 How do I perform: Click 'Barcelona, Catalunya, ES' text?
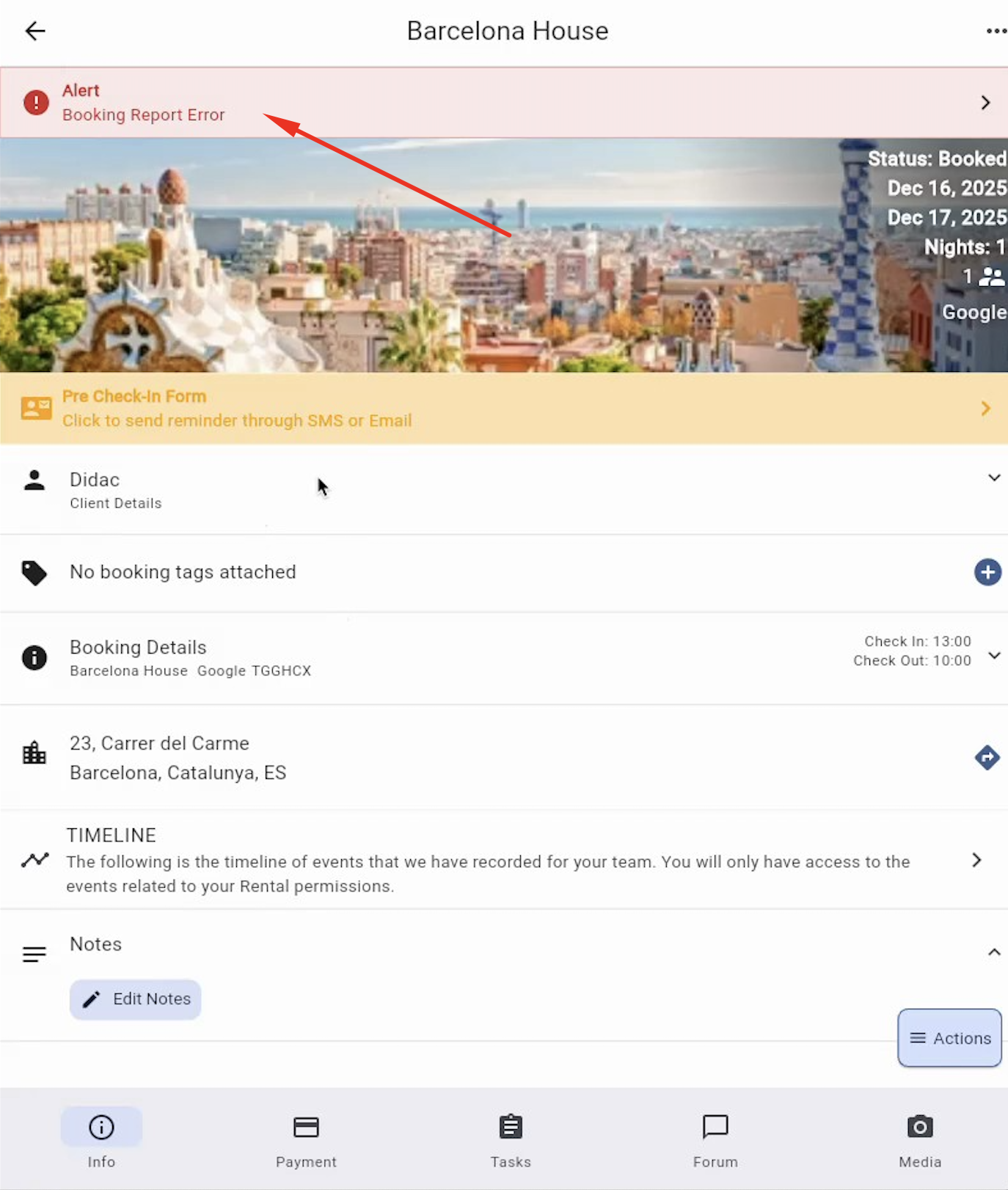pyautogui.click(x=178, y=773)
